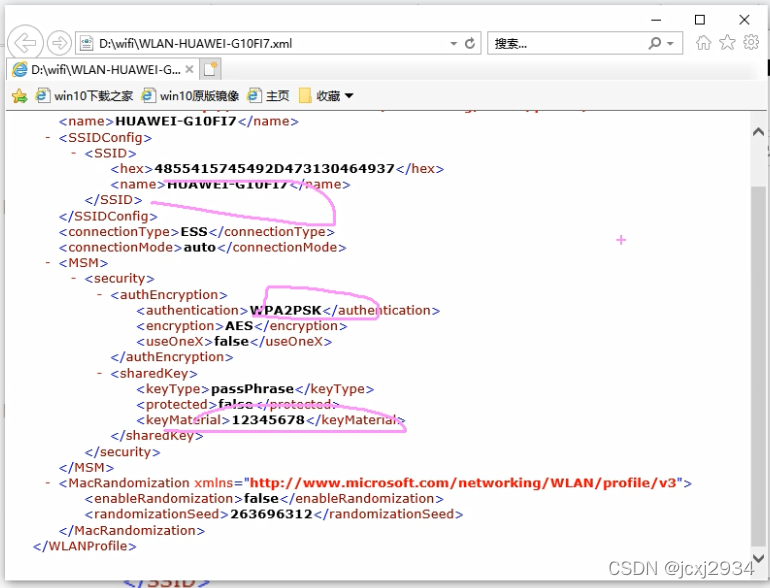
Task: Open the Home page icon
Action: (x=703, y=43)
